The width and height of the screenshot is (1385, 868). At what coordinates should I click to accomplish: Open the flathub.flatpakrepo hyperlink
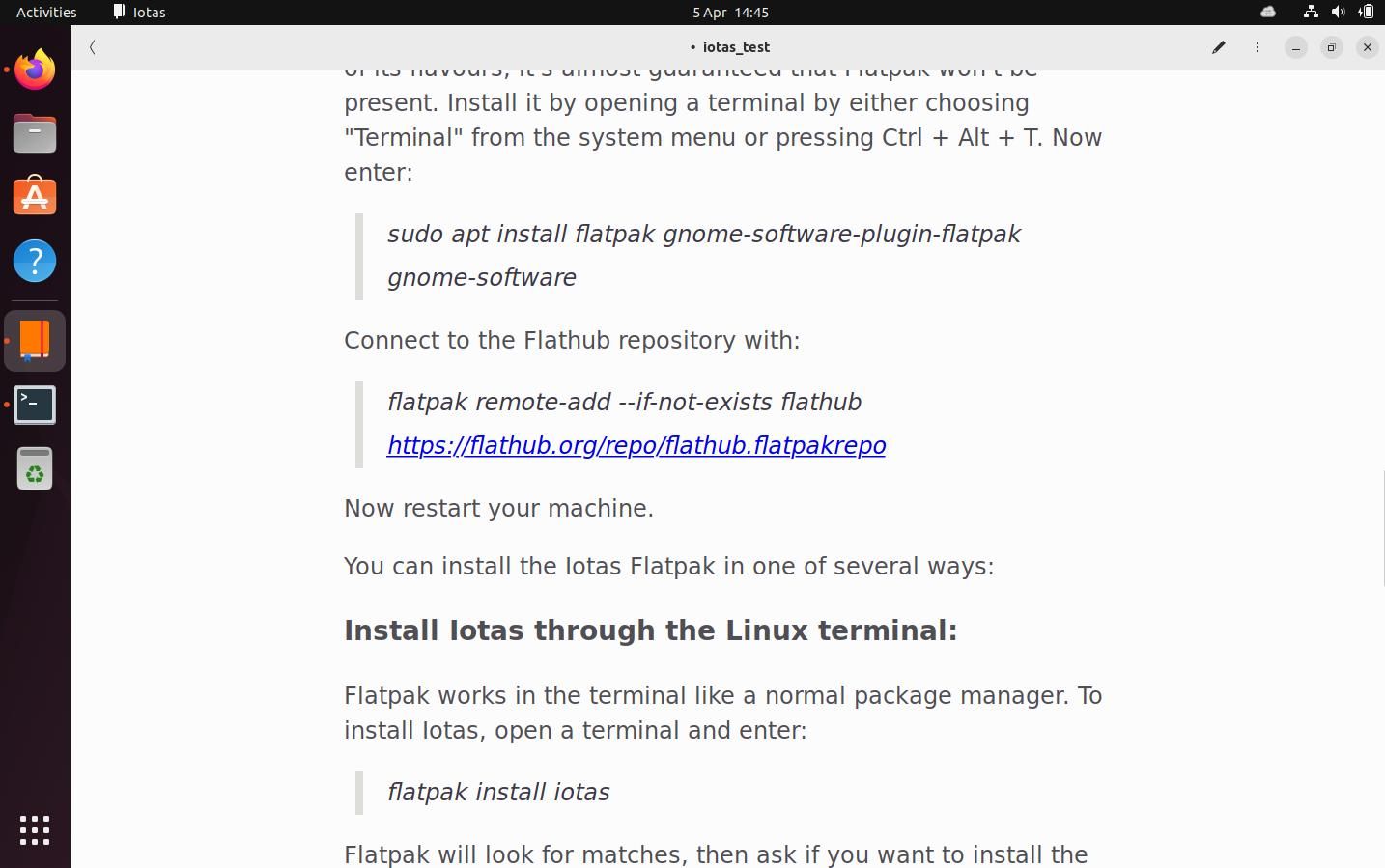[x=636, y=445]
